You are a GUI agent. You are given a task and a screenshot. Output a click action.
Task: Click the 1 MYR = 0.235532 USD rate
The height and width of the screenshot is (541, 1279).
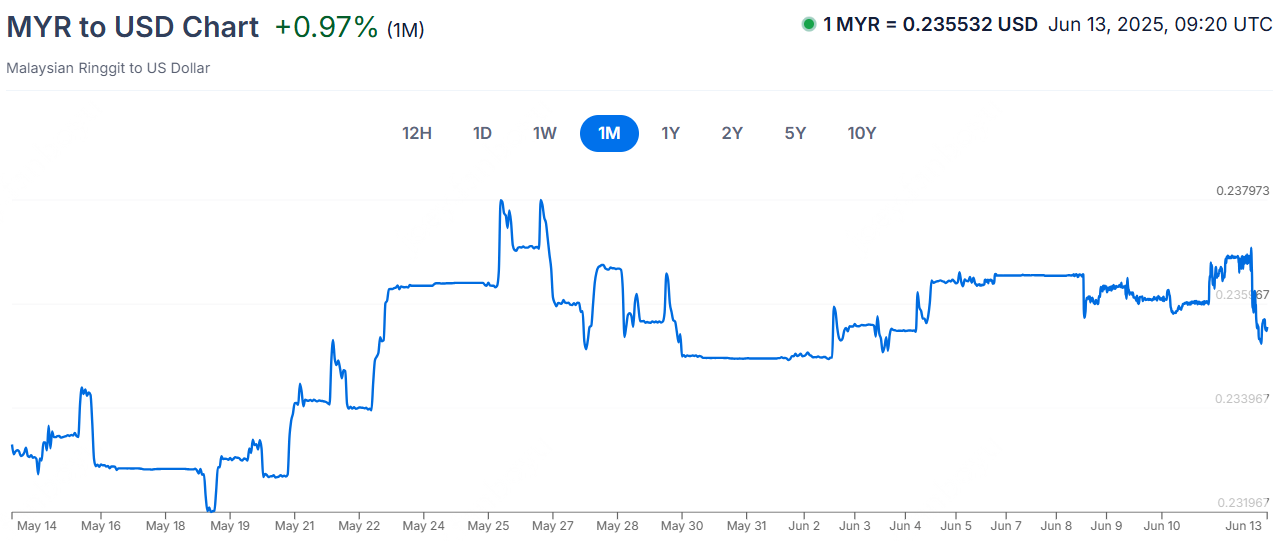point(930,25)
